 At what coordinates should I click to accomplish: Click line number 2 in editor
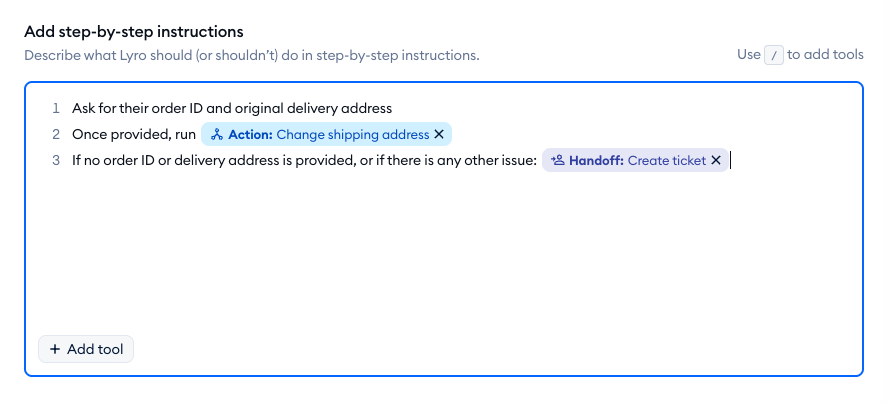56,134
